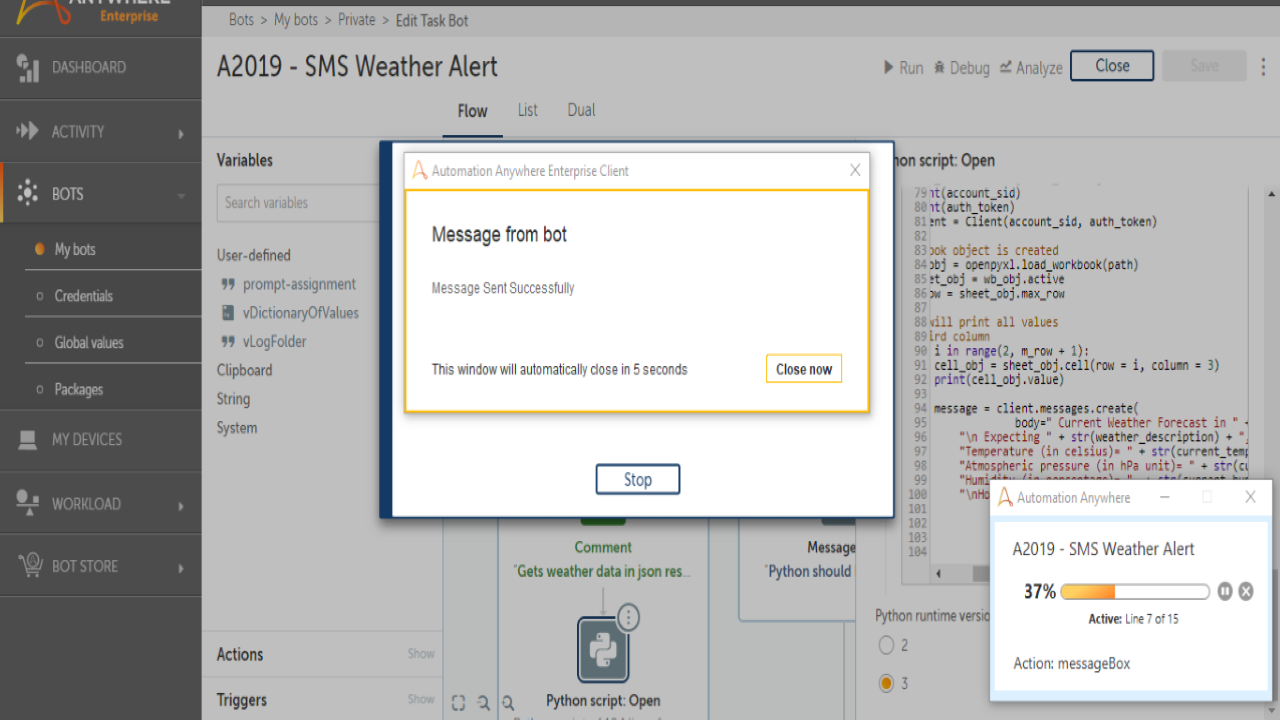Click the Bots breadcrumb link
This screenshot has width=1280, height=720.
(241, 20)
